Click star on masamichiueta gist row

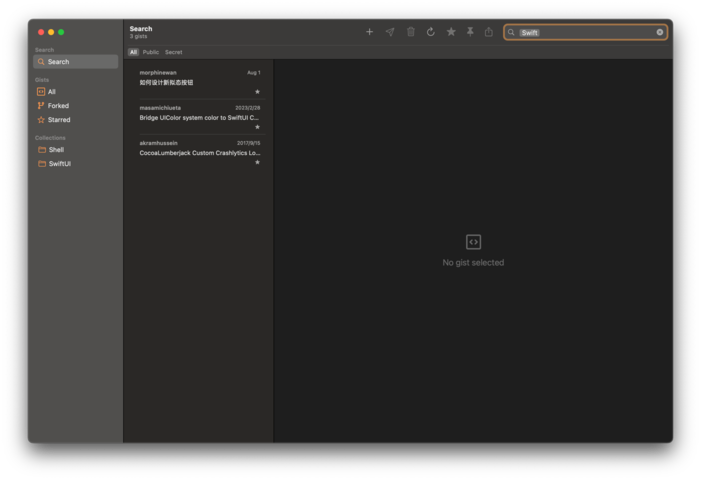[x=257, y=127]
